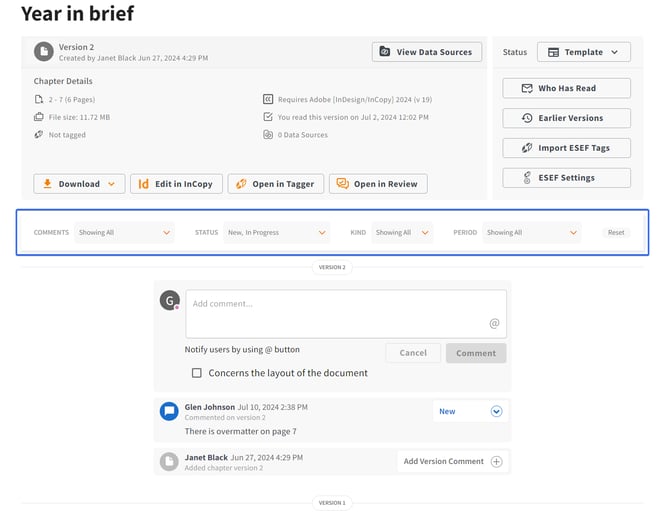Open the Status filter showing New, In Progress
670x514 pixels.
coord(276,232)
